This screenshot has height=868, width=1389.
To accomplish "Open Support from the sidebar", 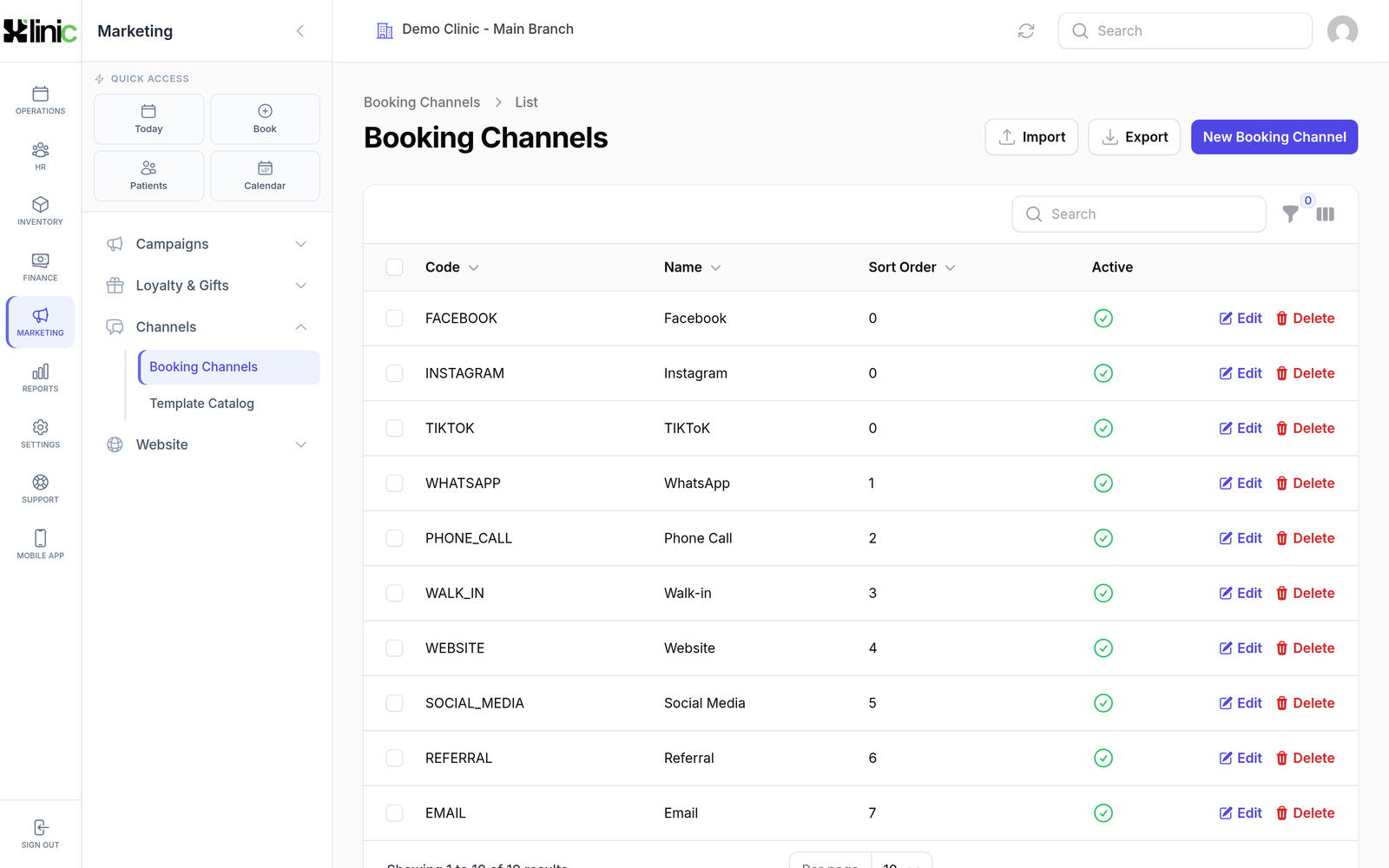I will (40, 489).
